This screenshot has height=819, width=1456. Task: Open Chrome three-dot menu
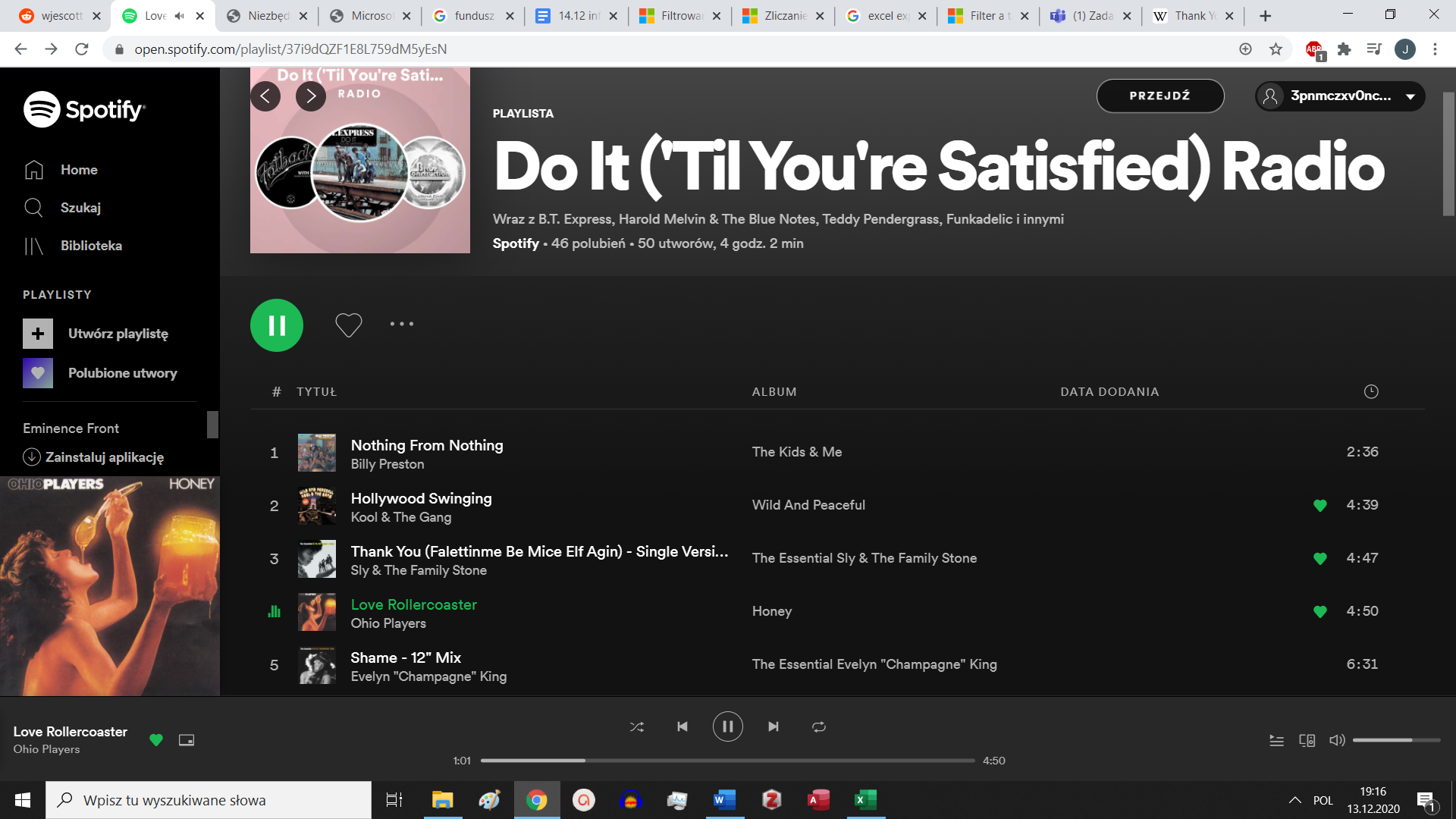click(1435, 49)
